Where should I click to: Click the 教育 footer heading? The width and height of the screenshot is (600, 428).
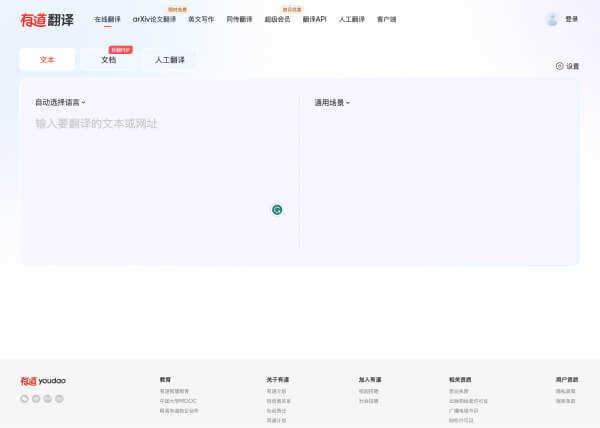pos(165,380)
